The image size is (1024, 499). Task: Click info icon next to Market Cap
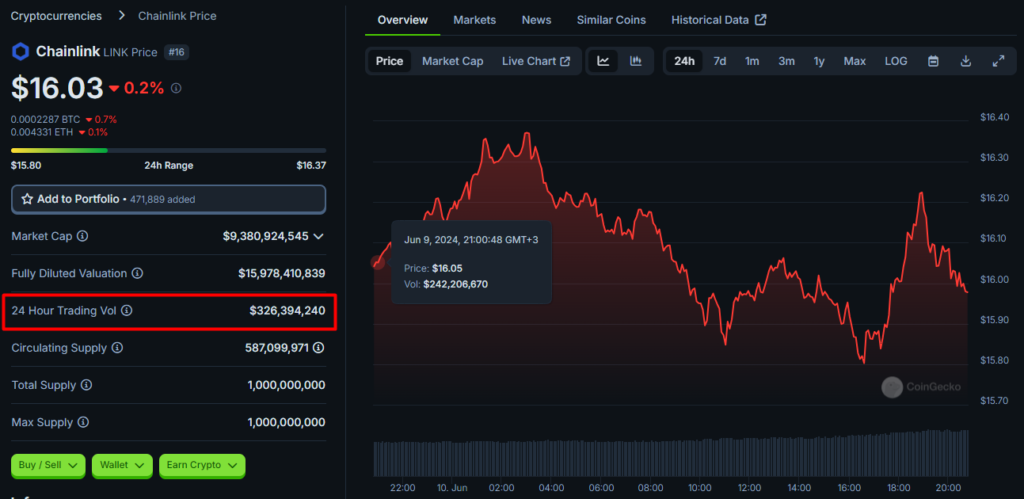(x=82, y=237)
